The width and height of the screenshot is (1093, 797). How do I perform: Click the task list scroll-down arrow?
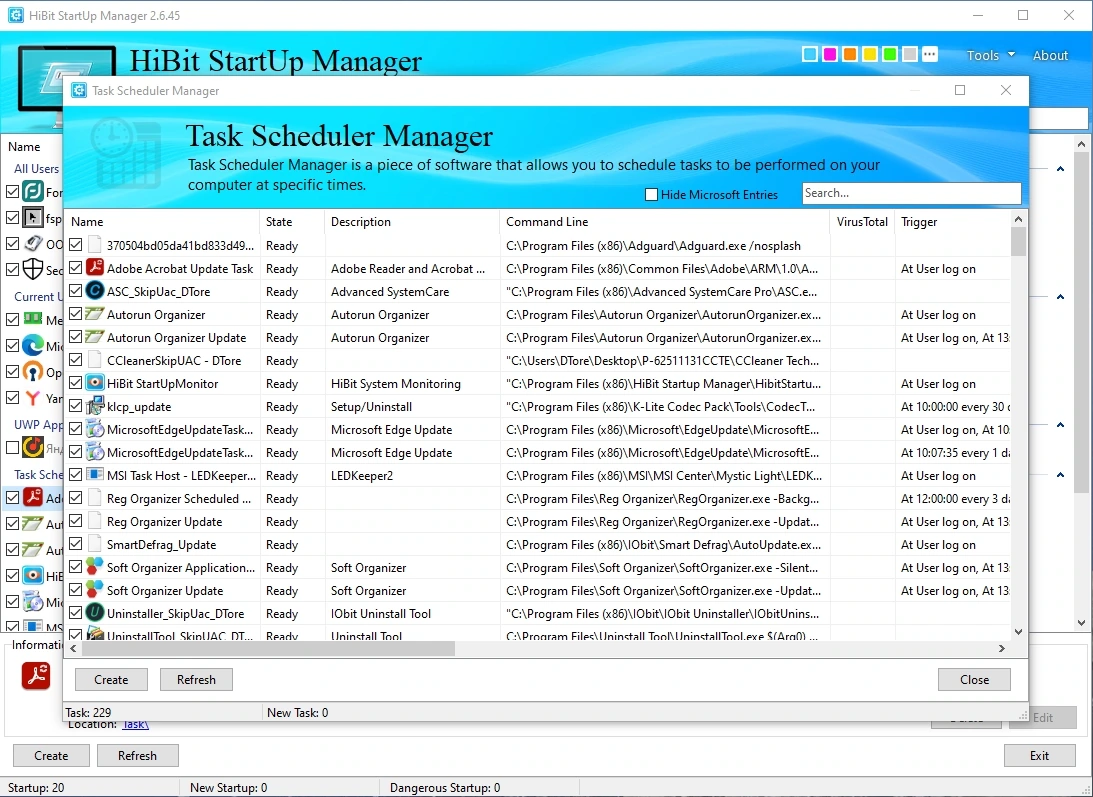(1018, 632)
